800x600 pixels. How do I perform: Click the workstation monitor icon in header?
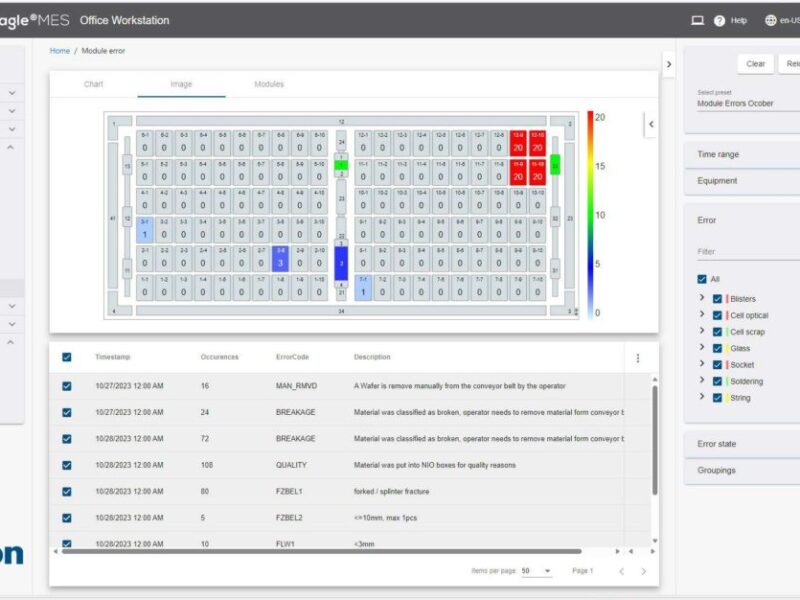click(x=697, y=20)
